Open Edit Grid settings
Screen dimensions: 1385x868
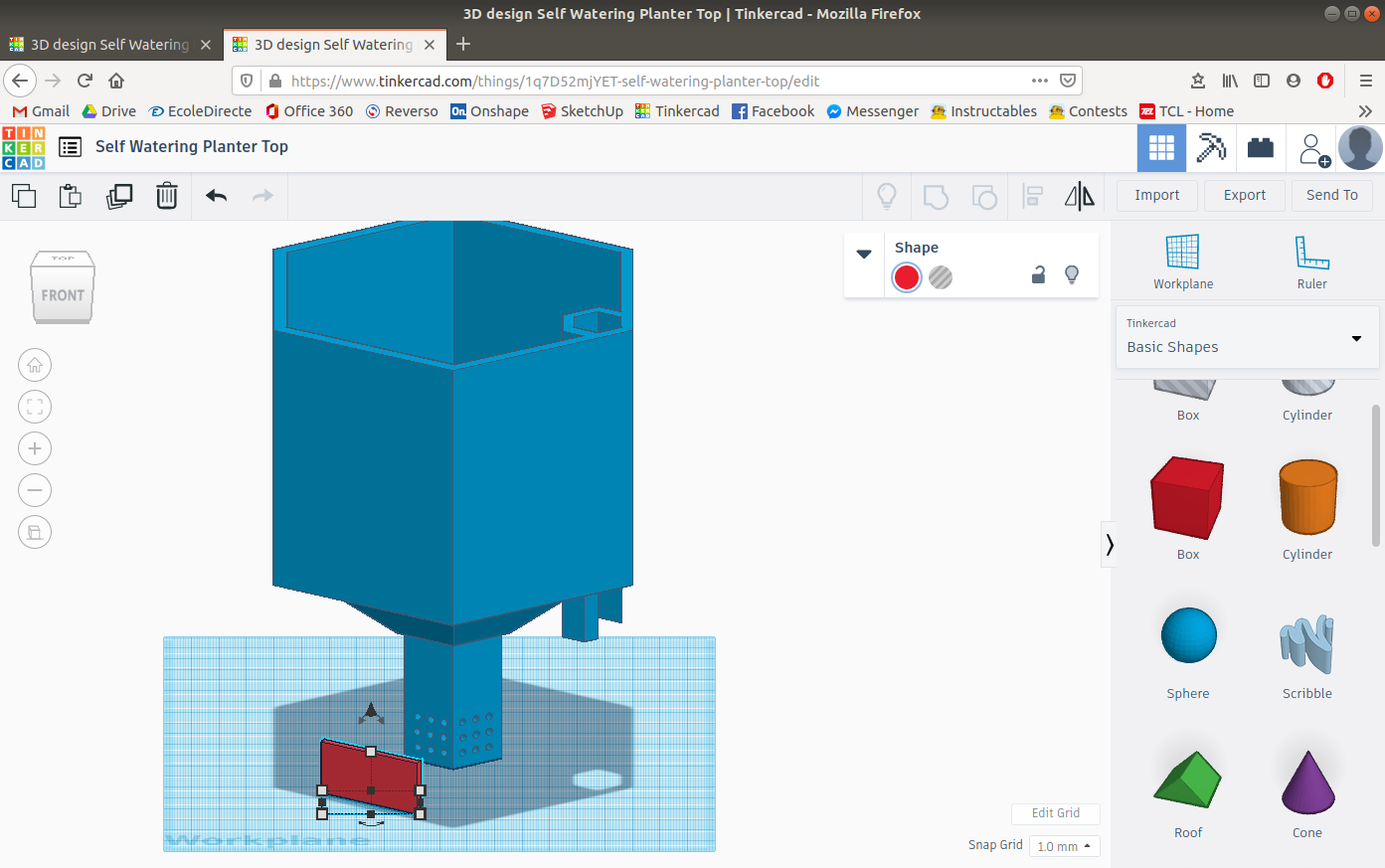pos(1055,813)
